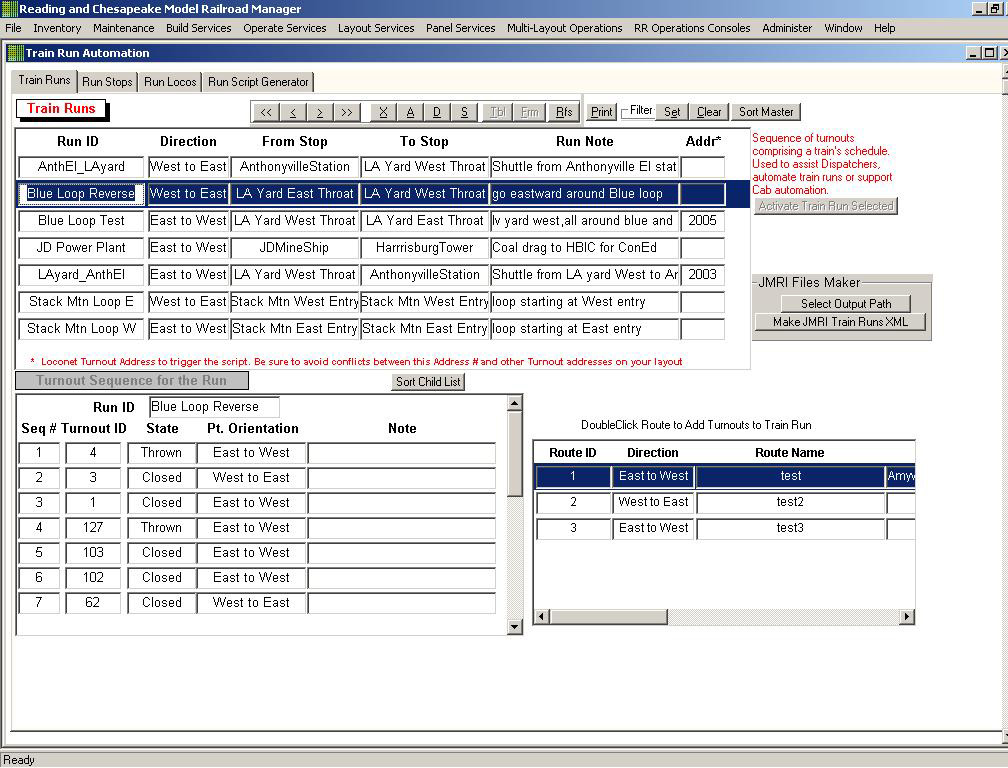
Task: Open the Help menu
Action: pyautogui.click(x=884, y=28)
